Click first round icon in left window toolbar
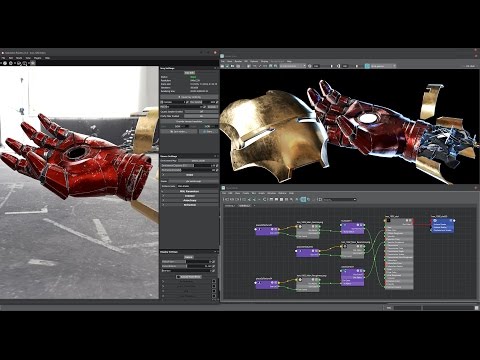Viewport: 480px width, 360px height. [5, 63]
